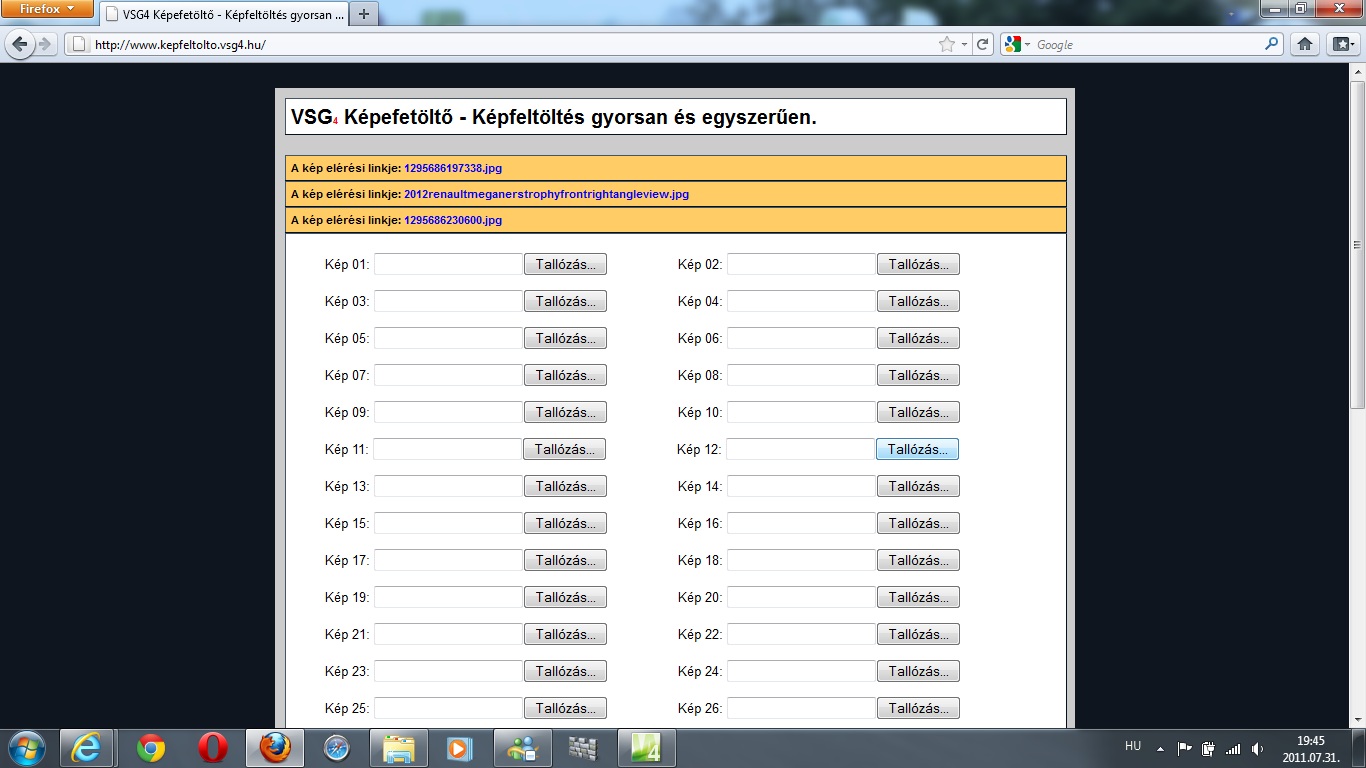
Task: Open Opera from the taskbar
Action: tap(212, 748)
